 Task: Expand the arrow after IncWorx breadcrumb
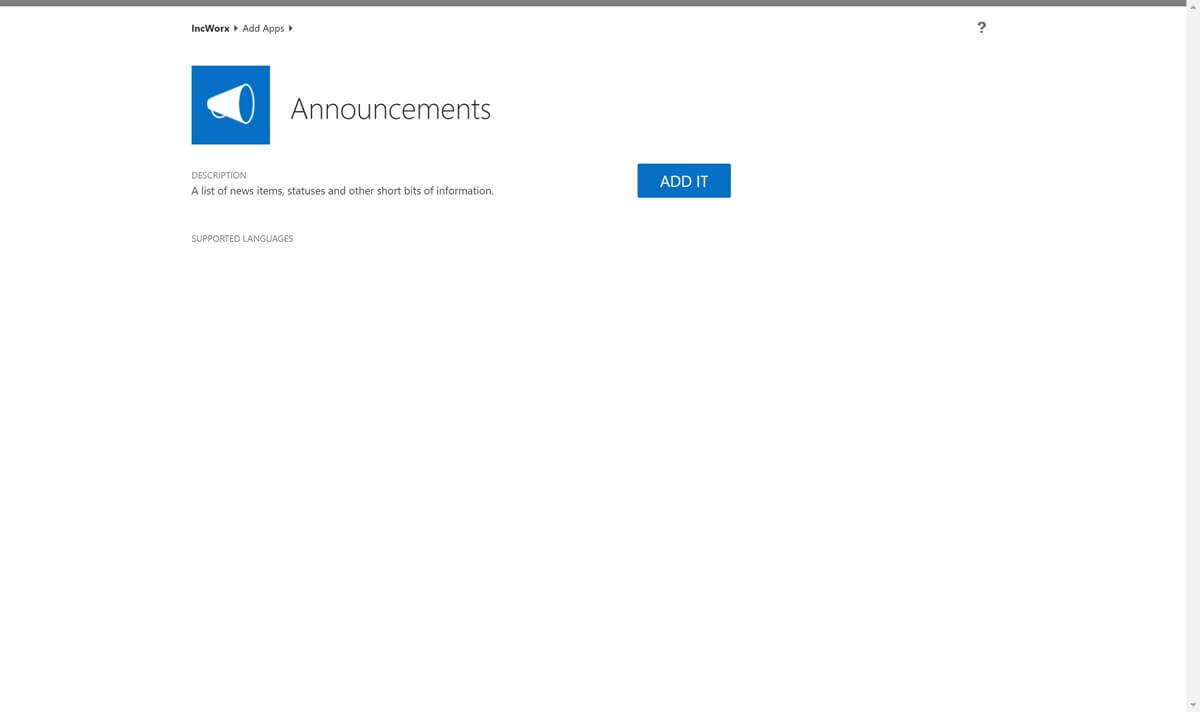(236, 28)
